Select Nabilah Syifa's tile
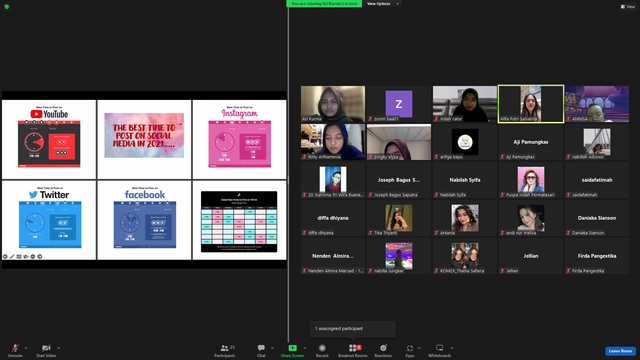 (x=465, y=180)
